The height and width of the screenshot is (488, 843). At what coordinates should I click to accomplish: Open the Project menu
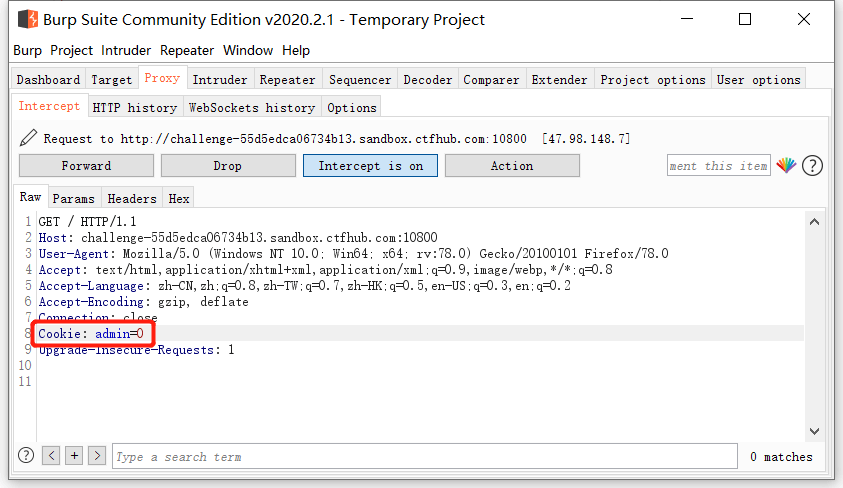[72, 51]
